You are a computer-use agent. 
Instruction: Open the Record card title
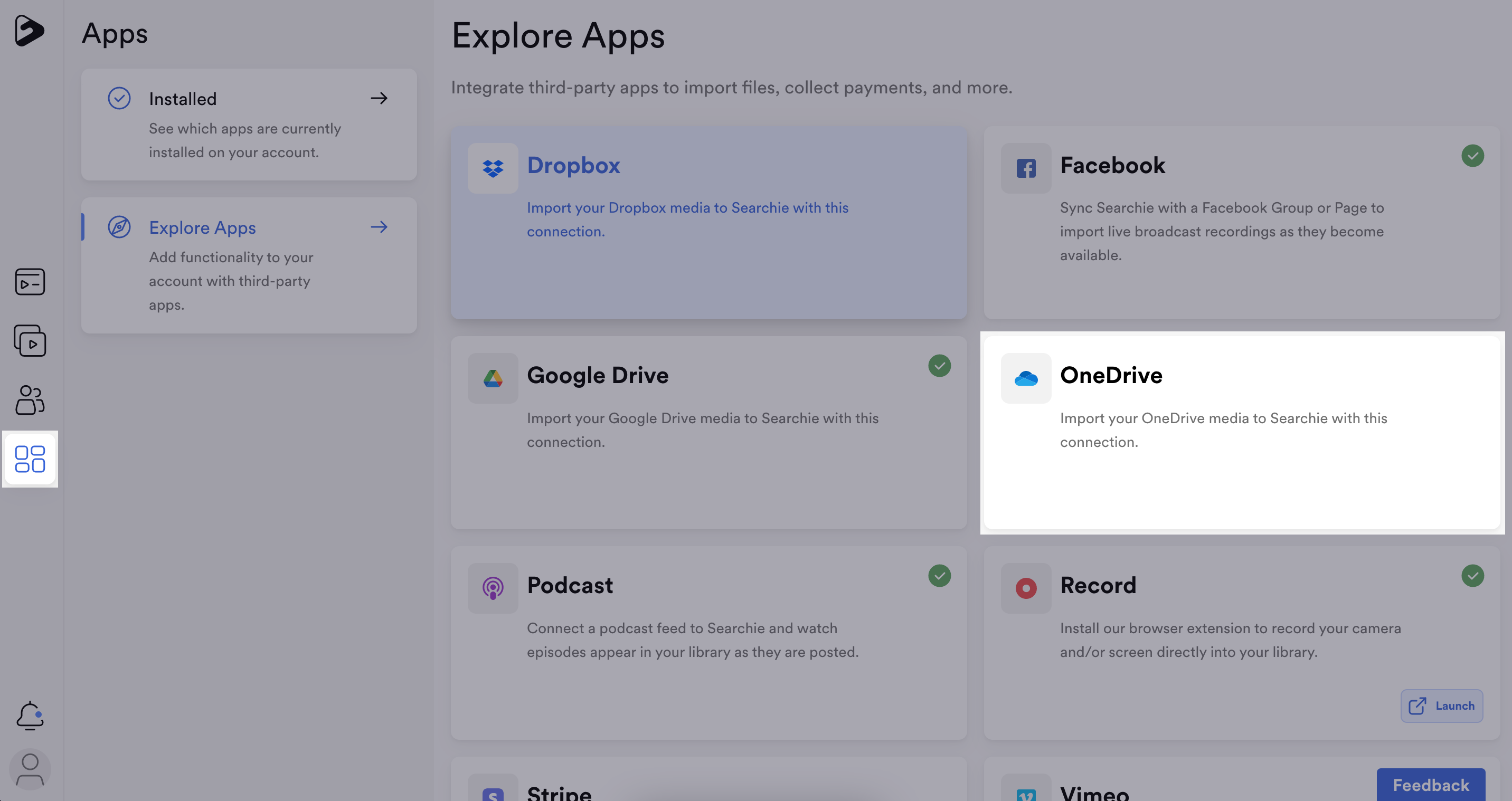(1098, 586)
